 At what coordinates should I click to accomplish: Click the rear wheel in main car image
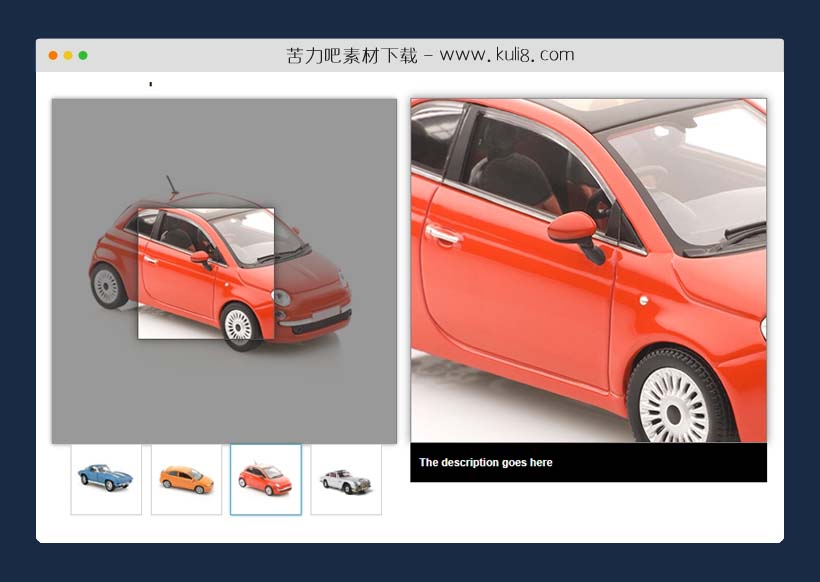coord(107,286)
